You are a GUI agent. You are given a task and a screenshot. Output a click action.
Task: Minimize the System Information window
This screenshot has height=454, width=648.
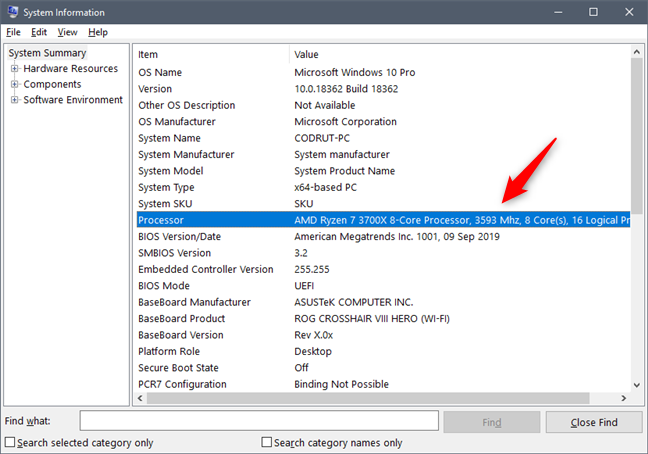pos(558,12)
